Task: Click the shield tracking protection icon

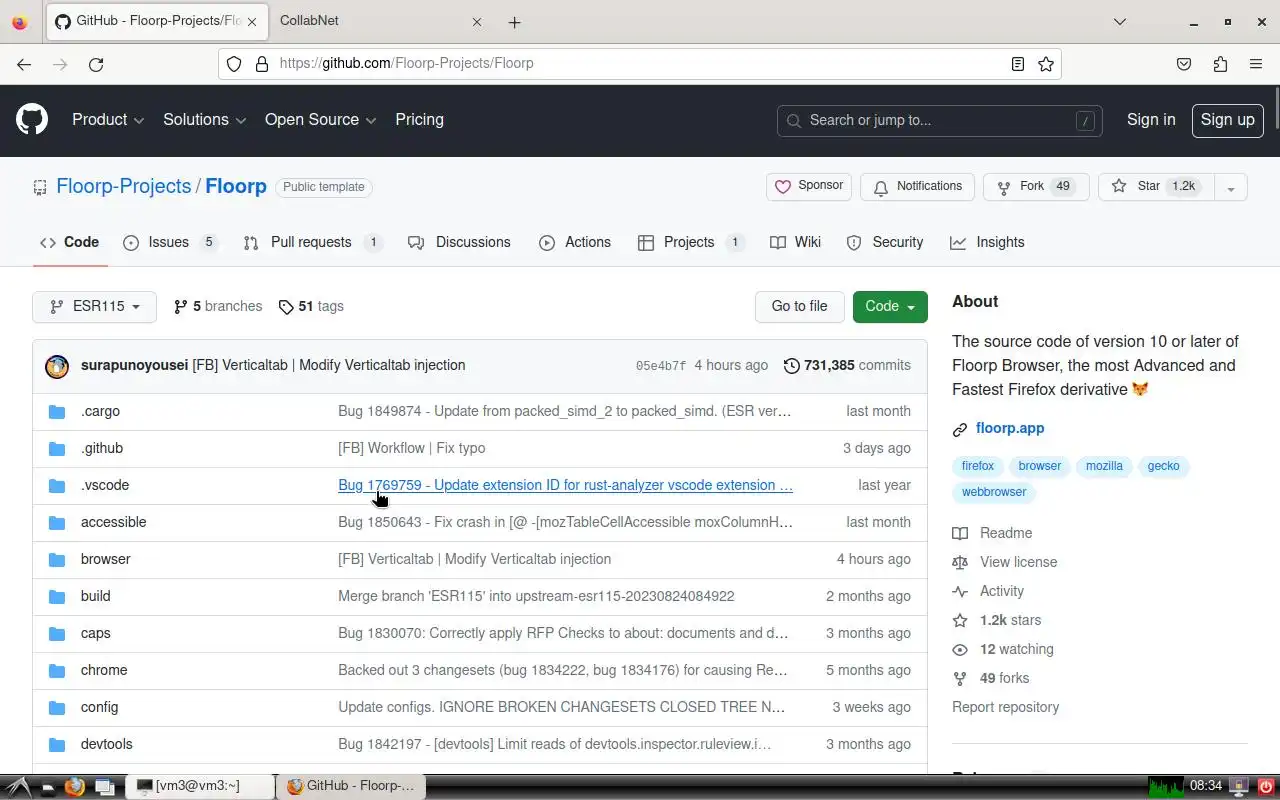Action: (x=234, y=64)
